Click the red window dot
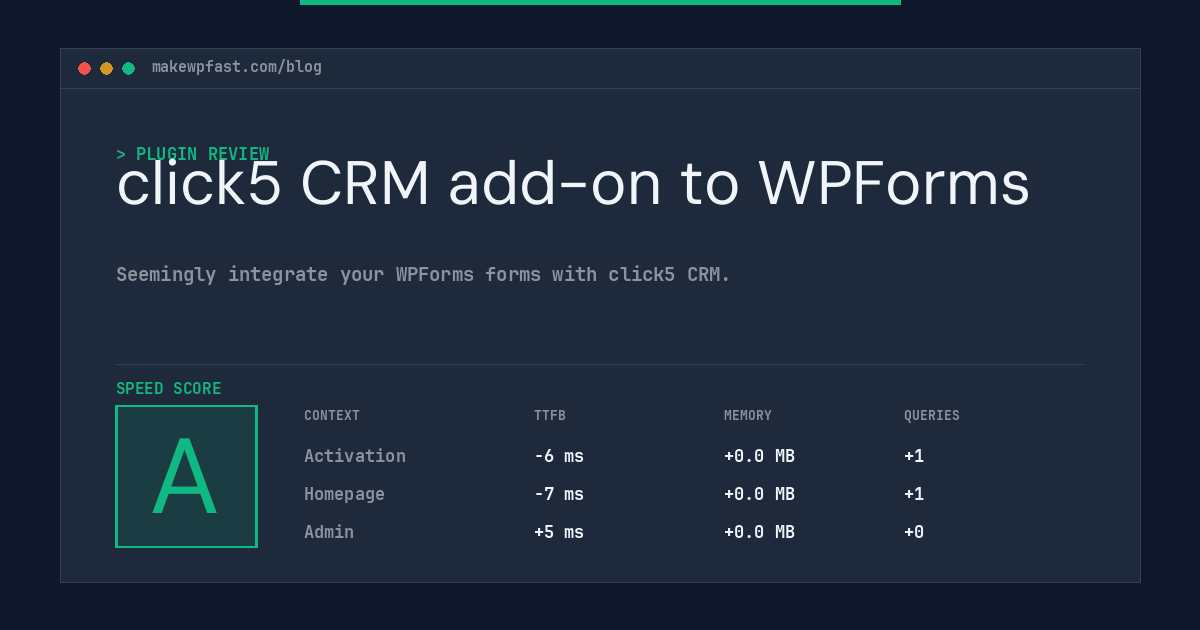 click(84, 68)
